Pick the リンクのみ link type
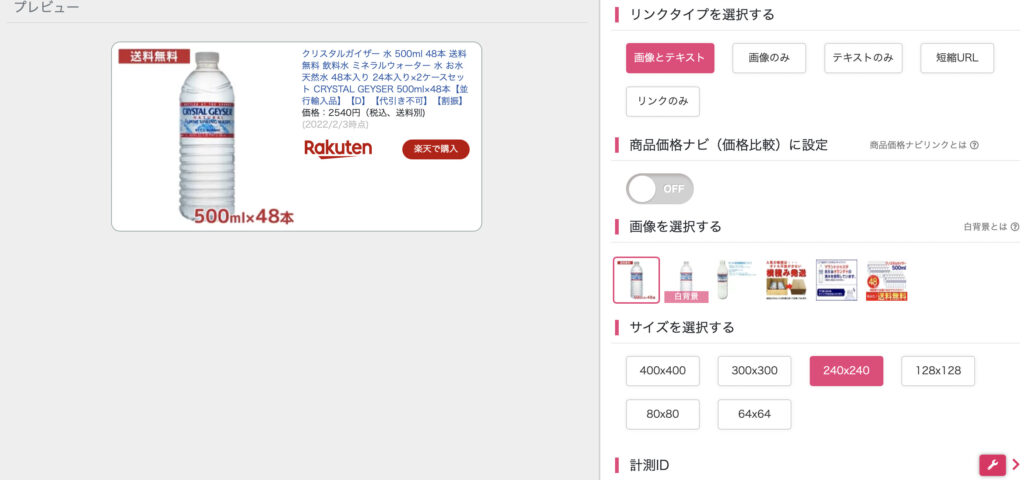1024x480 pixels. coord(662,101)
